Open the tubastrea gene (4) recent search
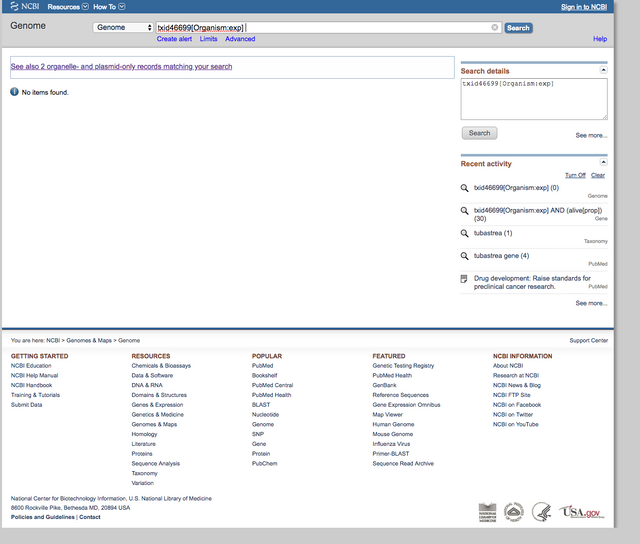Viewport: 640px width, 544px height. (501, 255)
